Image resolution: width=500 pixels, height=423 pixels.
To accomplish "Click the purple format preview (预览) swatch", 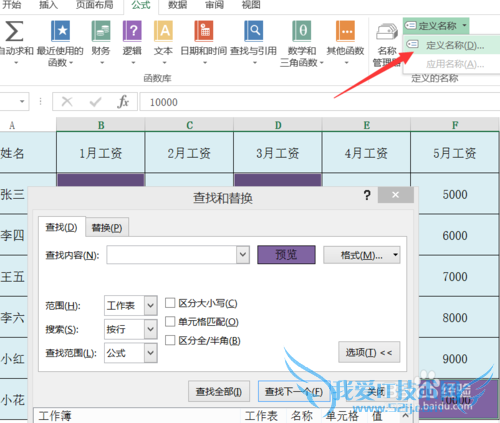I will (286, 255).
